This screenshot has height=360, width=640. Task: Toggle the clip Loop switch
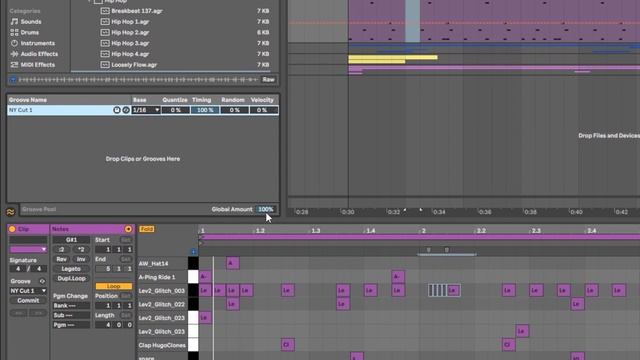(x=114, y=286)
